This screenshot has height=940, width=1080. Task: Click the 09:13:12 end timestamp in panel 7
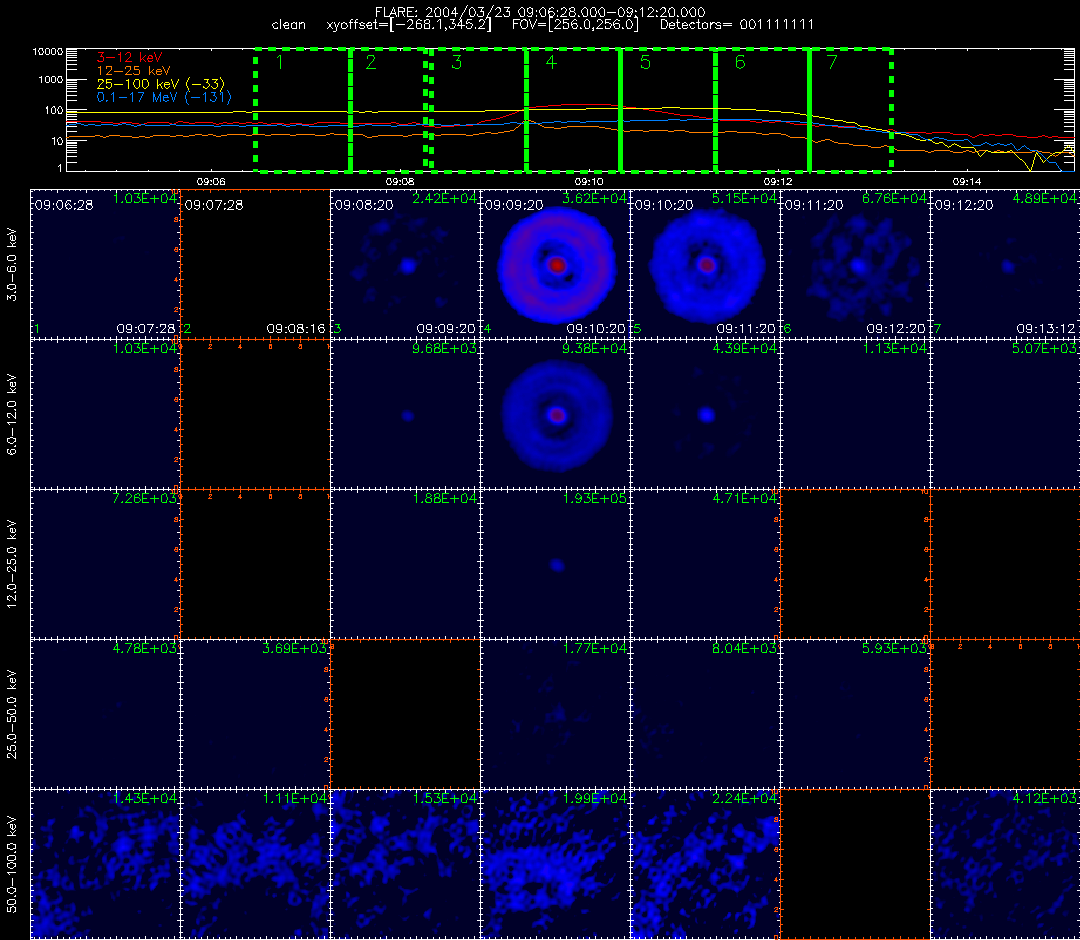pos(1046,328)
